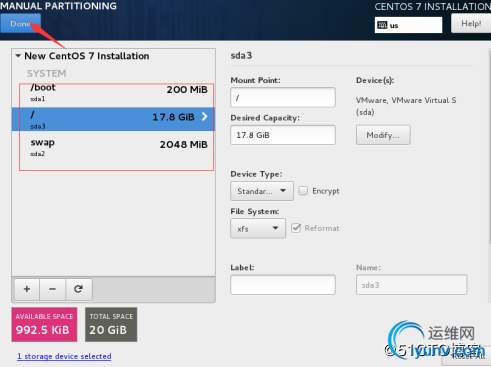Click the Modify... devices button
The height and width of the screenshot is (367, 491).
pos(383,135)
